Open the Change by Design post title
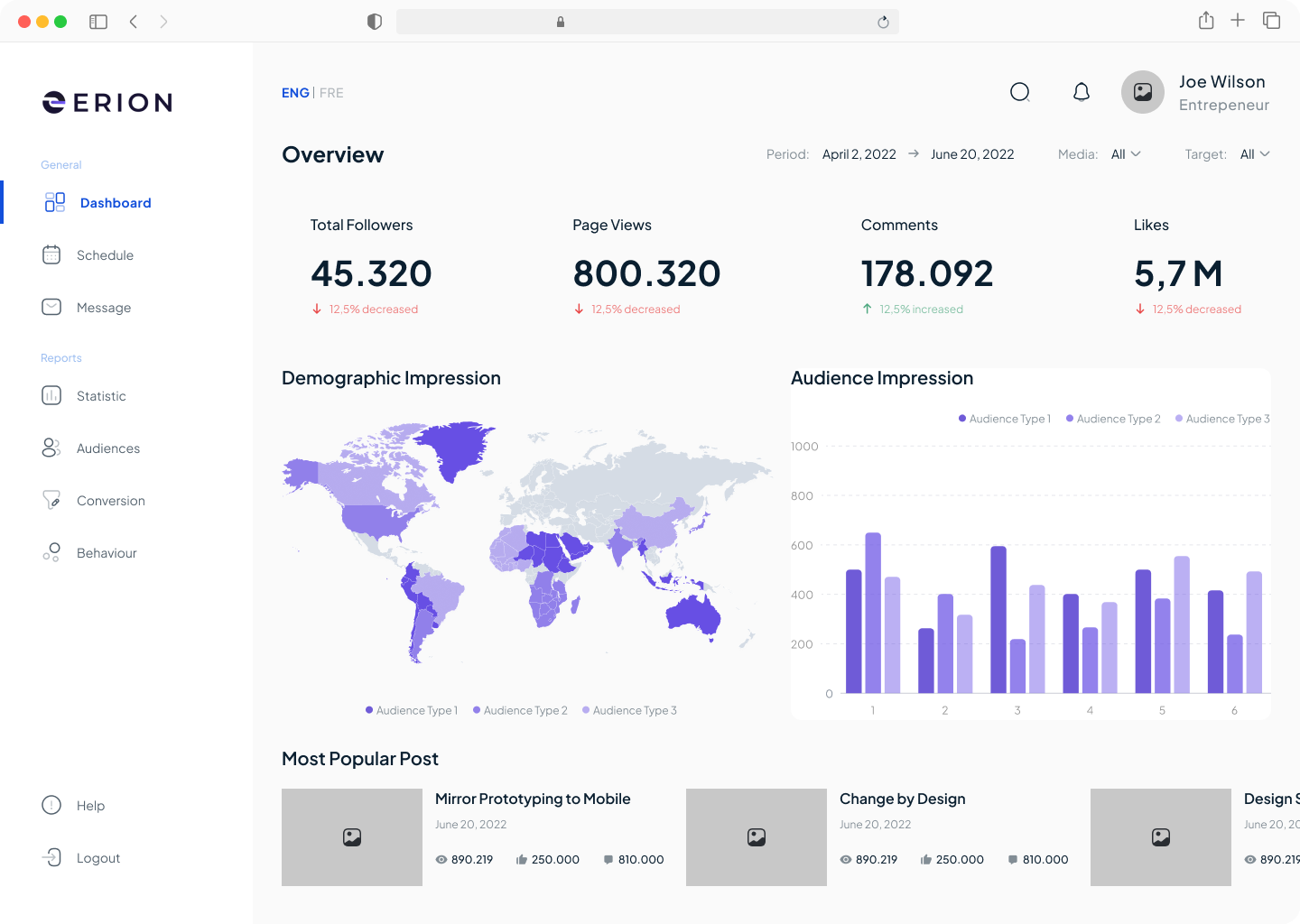The width and height of the screenshot is (1300, 924). (x=902, y=799)
